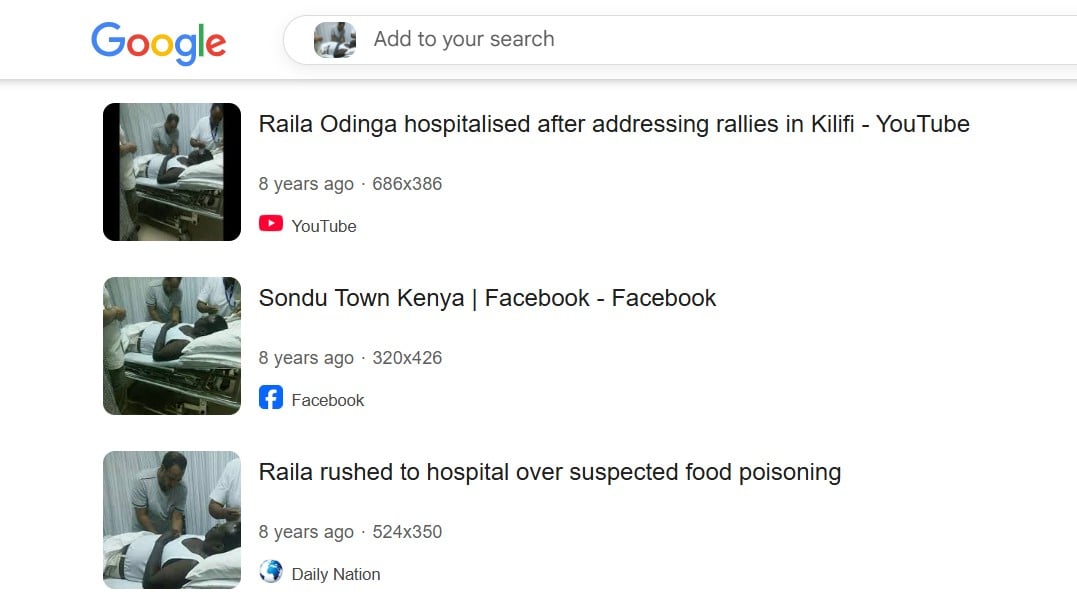Screen dimensions: 1077x615
Task: Click the 686x386 image dimensions text
Action: [407, 184]
